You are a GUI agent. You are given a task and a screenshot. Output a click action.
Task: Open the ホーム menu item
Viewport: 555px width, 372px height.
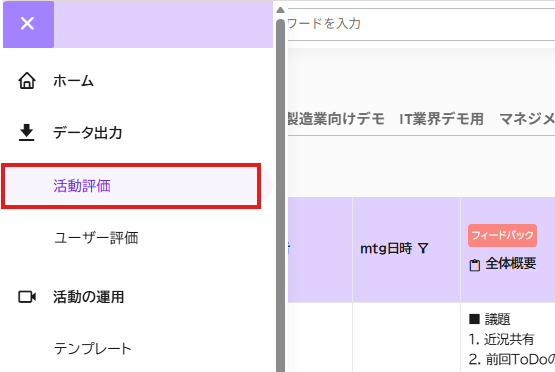tap(73, 81)
